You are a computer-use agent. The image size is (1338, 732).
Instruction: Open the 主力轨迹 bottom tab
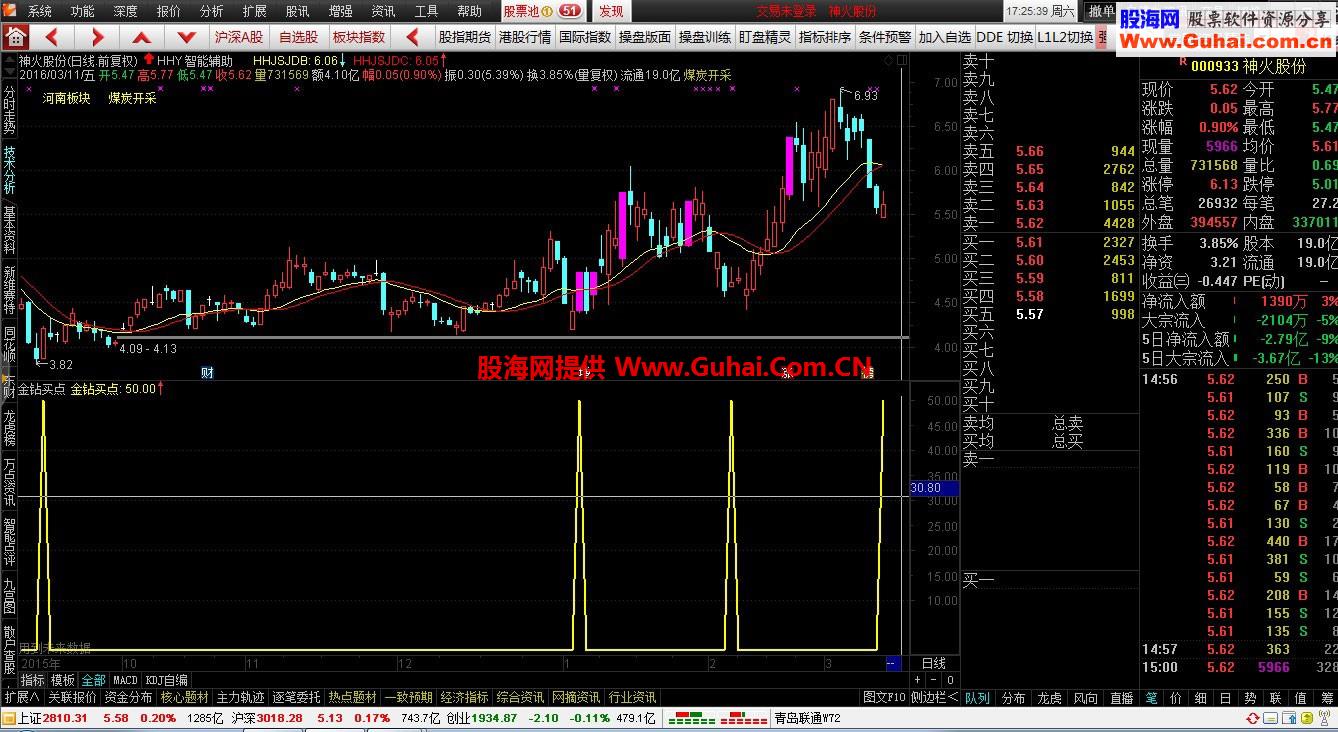[x=241, y=697]
